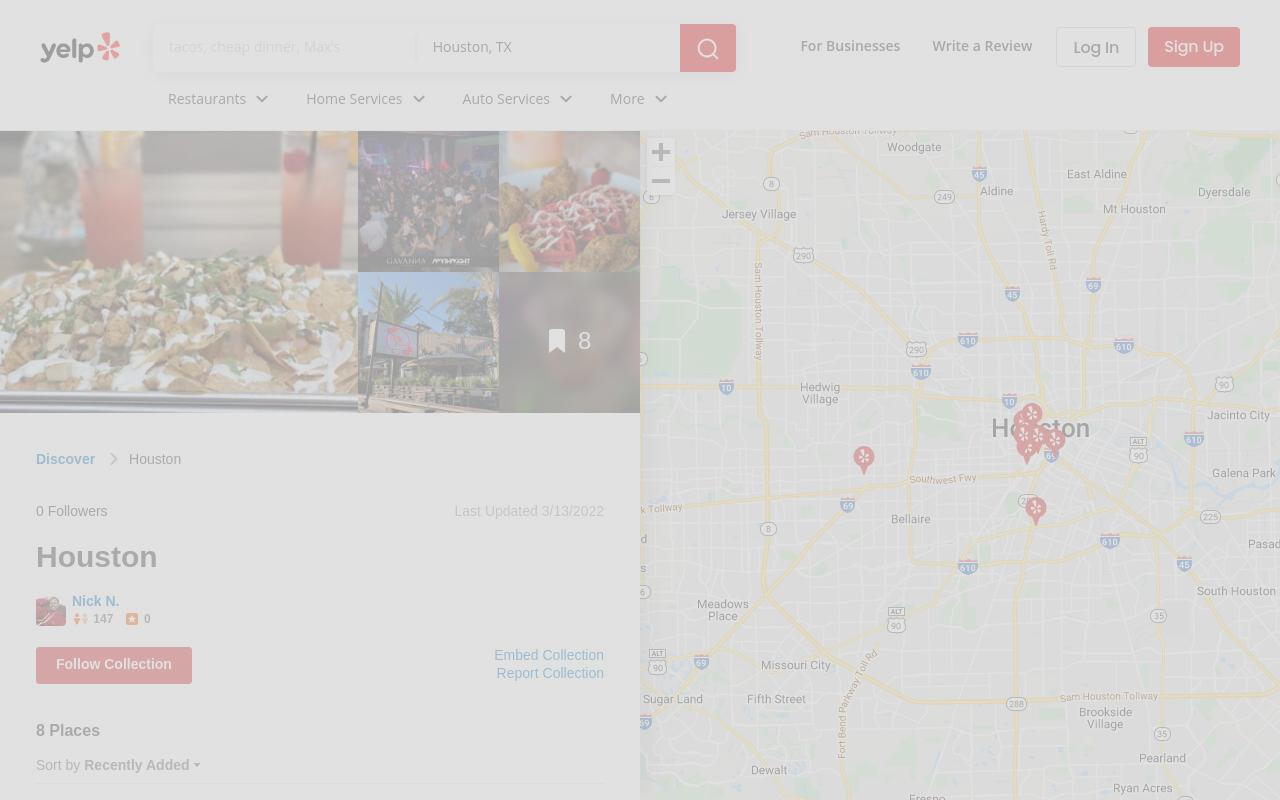
Task: Click the Last Updated 3/13/2022 text
Action: click(x=529, y=511)
